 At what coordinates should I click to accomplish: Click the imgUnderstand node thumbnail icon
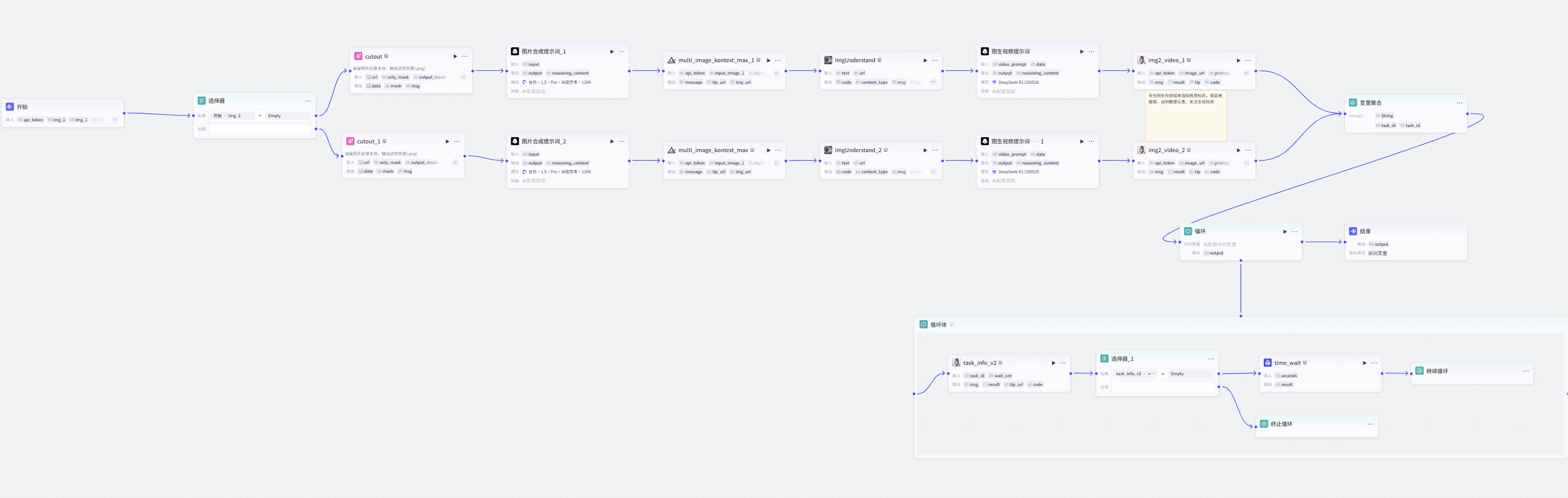pos(828,60)
